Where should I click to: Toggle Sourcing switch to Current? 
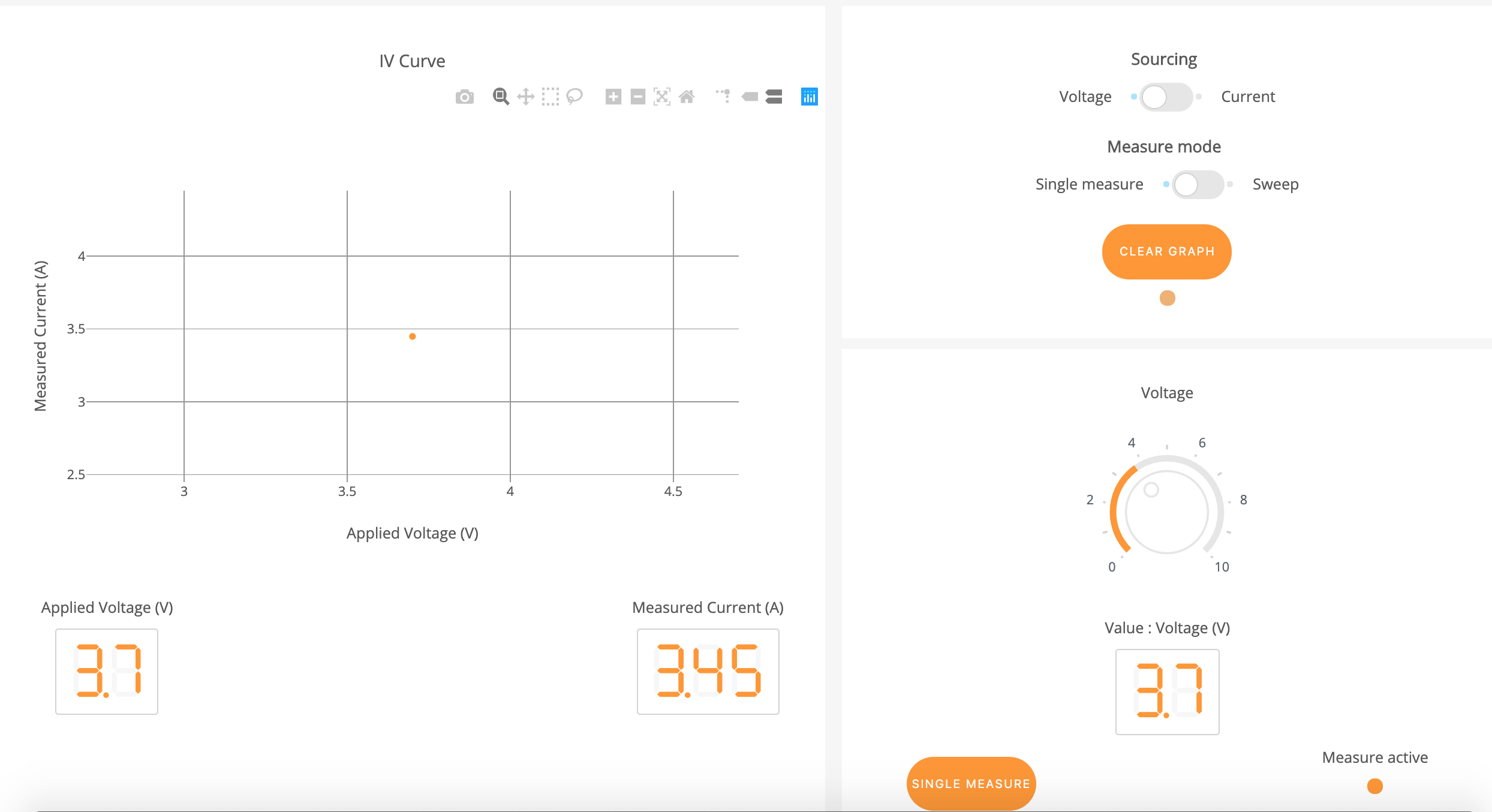(x=1166, y=97)
